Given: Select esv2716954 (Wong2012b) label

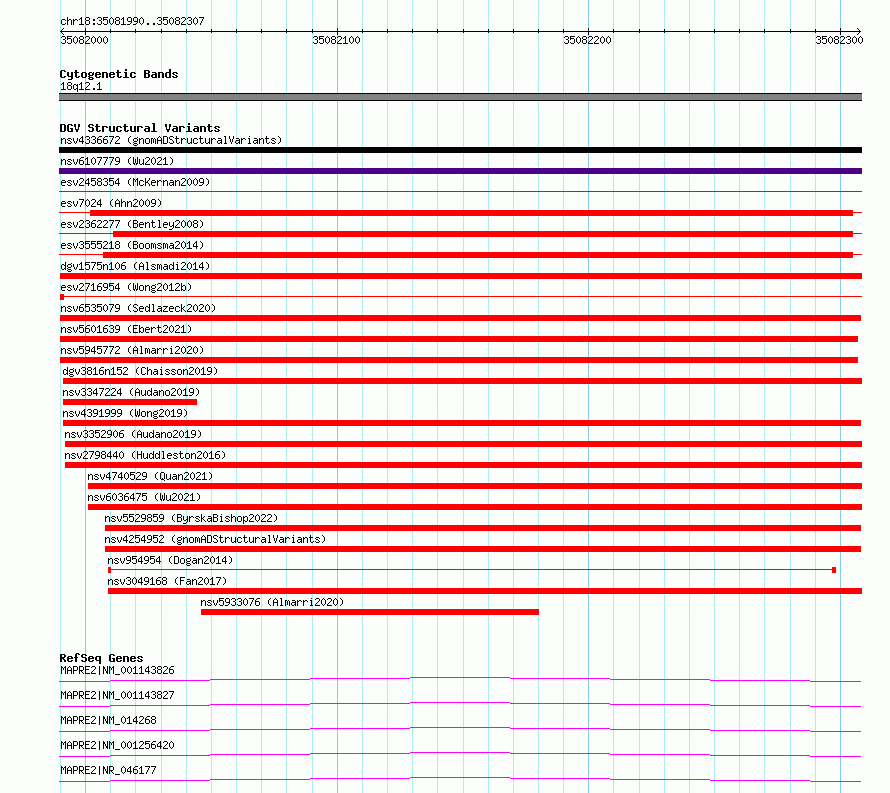Looking at the screenshot, I should coord(126,287).
